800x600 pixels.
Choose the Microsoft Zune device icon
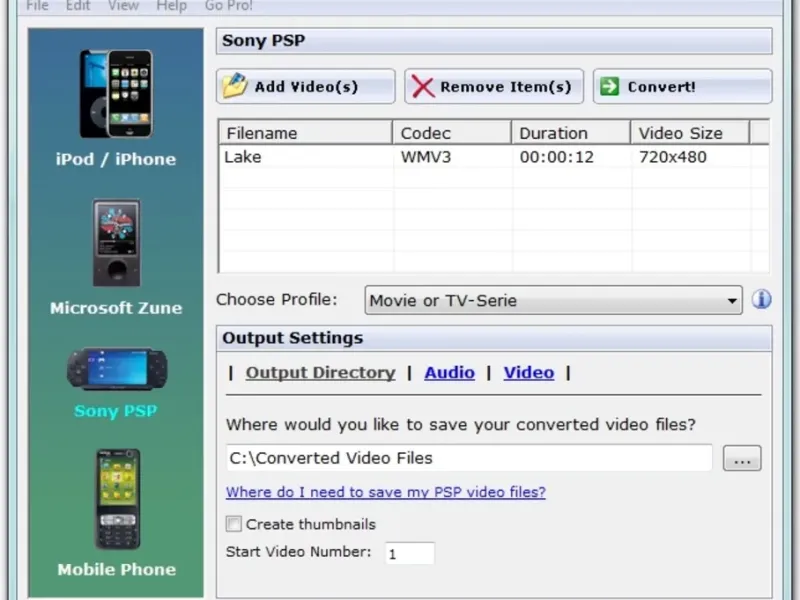tap(116, 242)
